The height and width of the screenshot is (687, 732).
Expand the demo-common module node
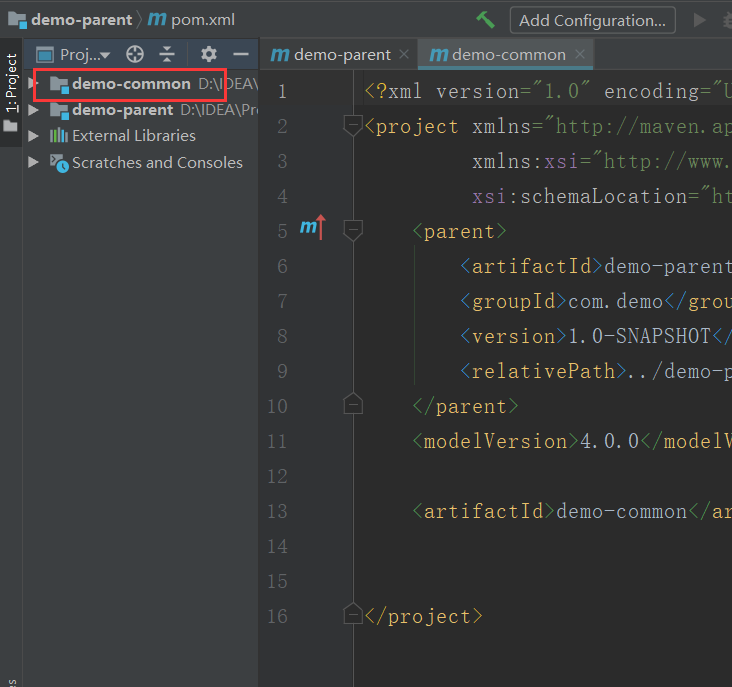click(33, 84)
